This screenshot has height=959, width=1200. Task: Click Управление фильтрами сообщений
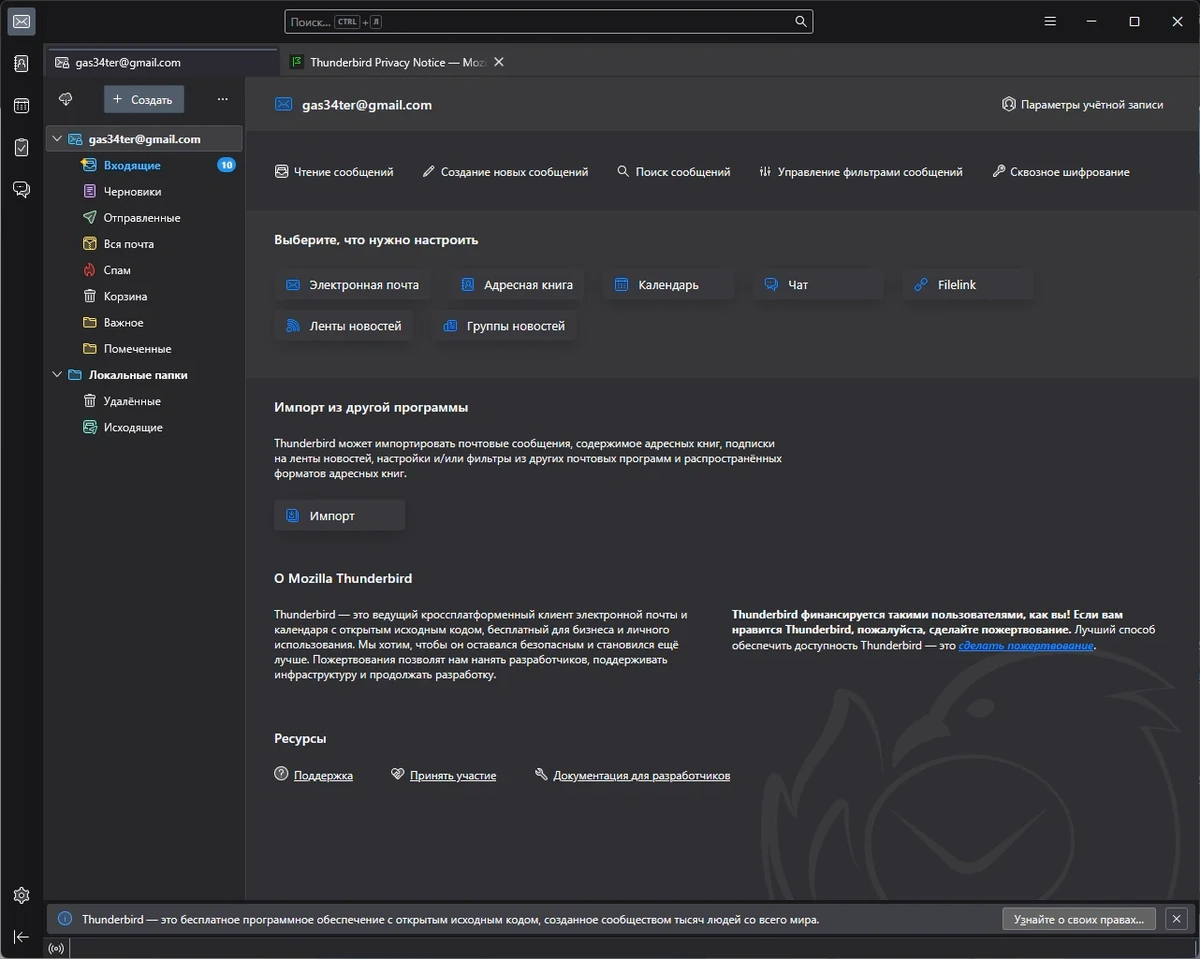(x=861, y=172)
